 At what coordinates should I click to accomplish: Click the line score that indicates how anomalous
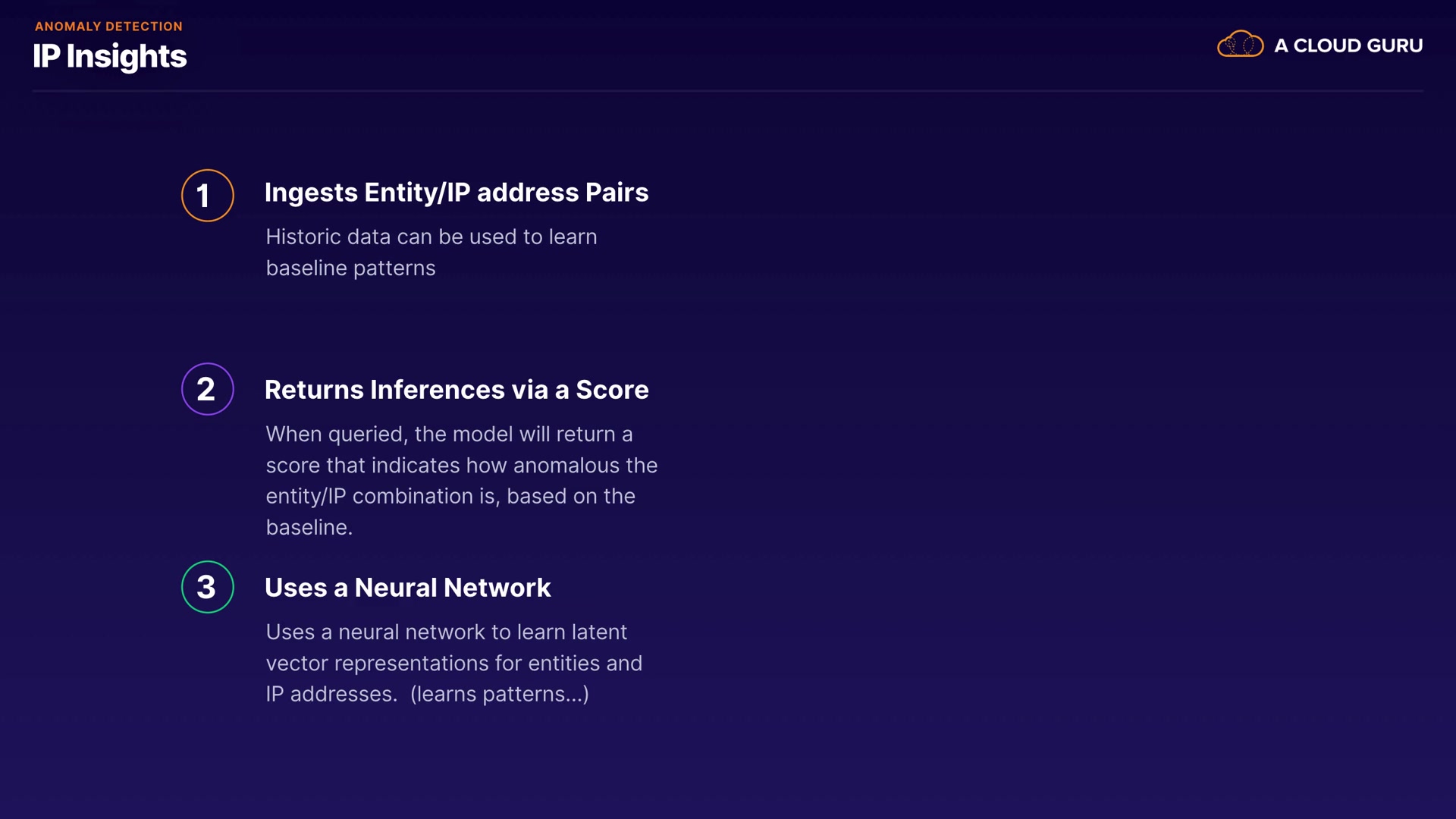coord(461,465)
